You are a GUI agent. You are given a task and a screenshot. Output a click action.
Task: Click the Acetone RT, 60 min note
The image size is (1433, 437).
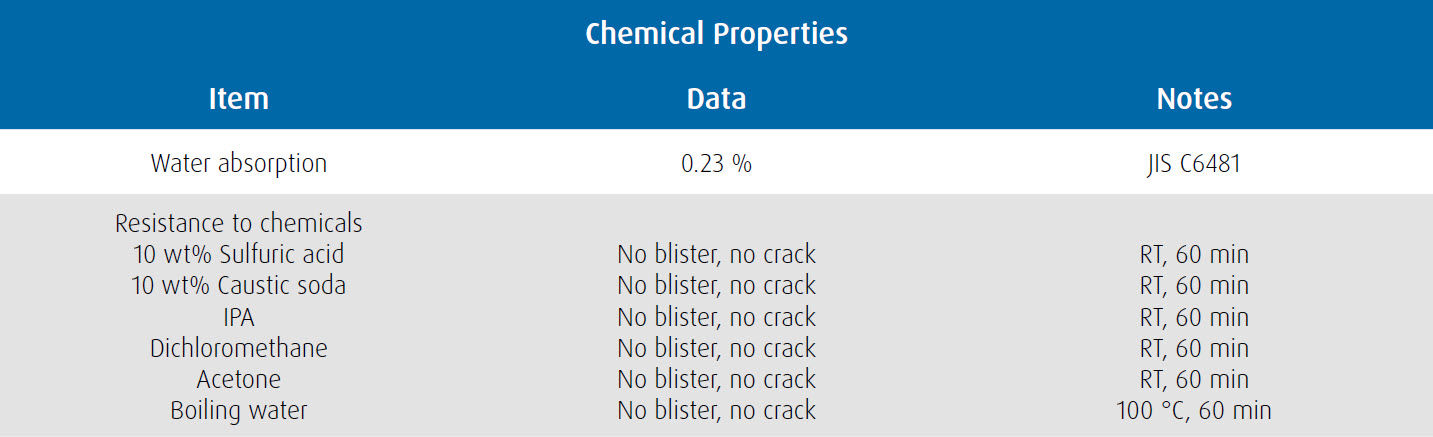point(1194,379)
